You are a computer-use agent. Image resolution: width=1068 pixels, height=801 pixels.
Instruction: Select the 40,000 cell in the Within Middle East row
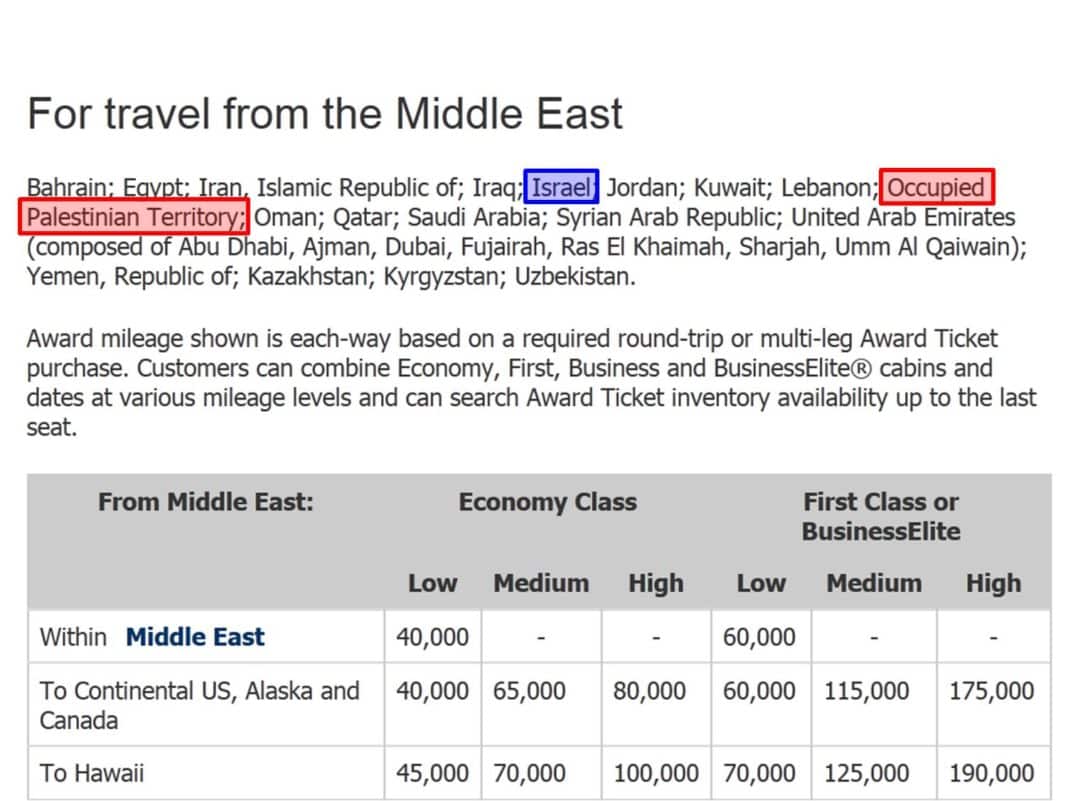point(433,637)
